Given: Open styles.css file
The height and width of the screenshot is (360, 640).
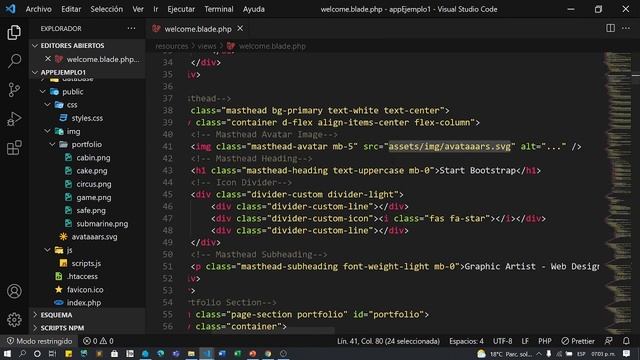Looking at the screenshot, I should [x=87, y=118].
